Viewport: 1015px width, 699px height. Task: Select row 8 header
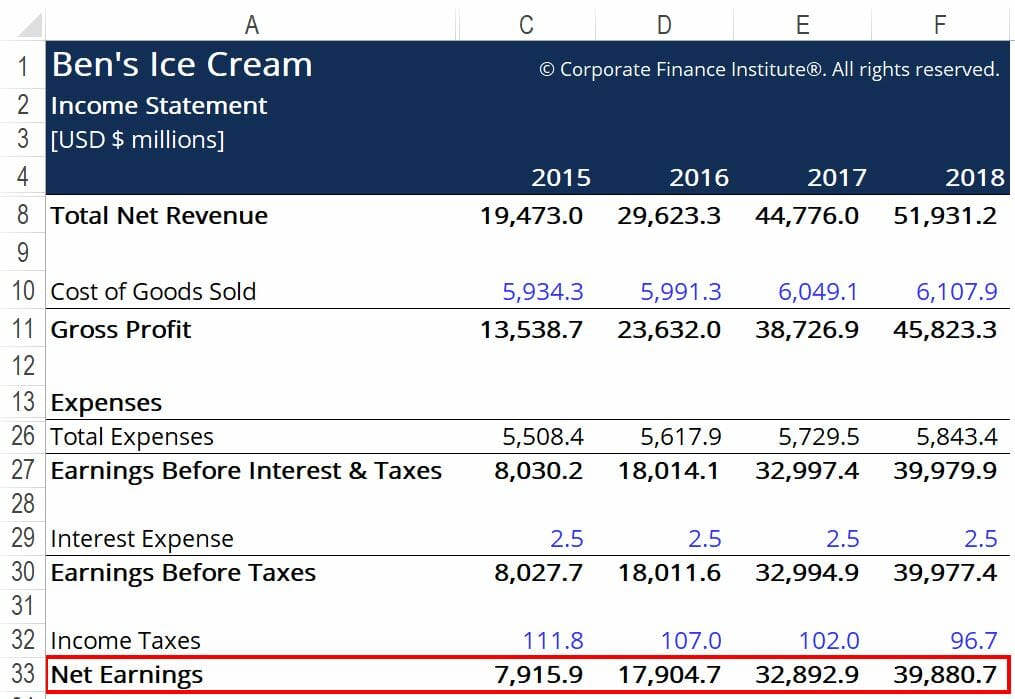(22, 215)
